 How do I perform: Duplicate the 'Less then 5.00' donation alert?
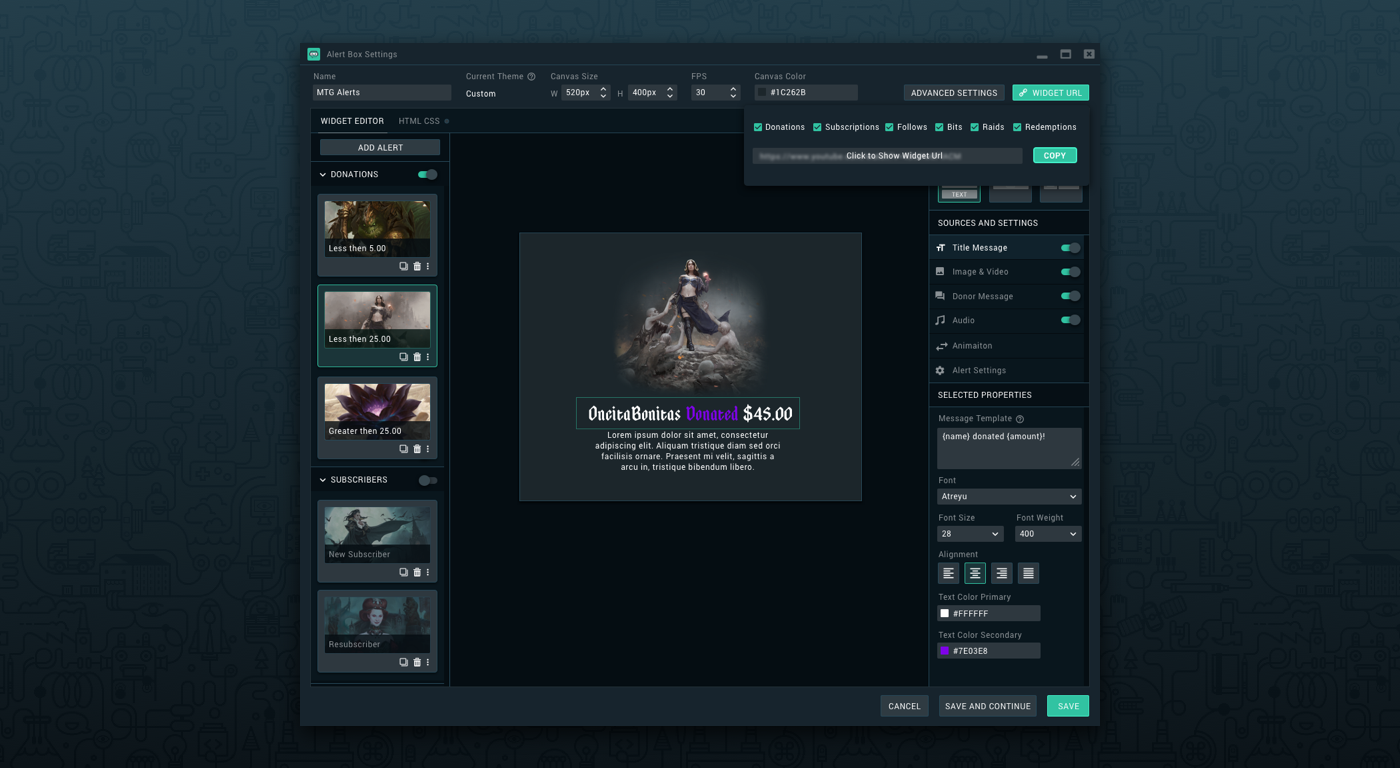point(404,266)
